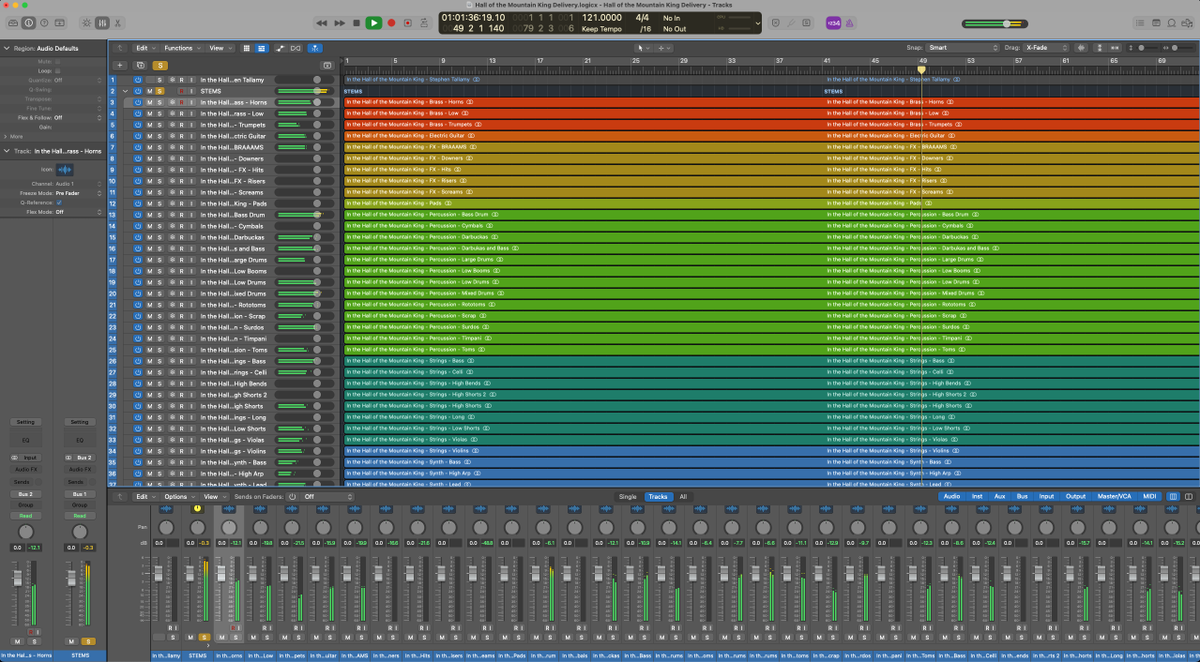Image resolution: width=1200 pixels, height=662 pixels.
Task: Open the tracks area View menu
Action: (x=220, y=48)
